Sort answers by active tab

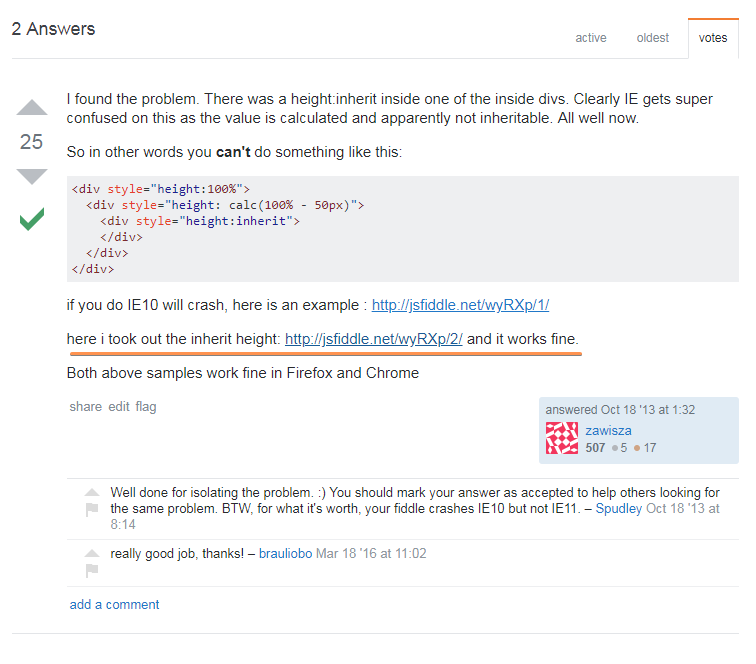(x=591, y=38)
